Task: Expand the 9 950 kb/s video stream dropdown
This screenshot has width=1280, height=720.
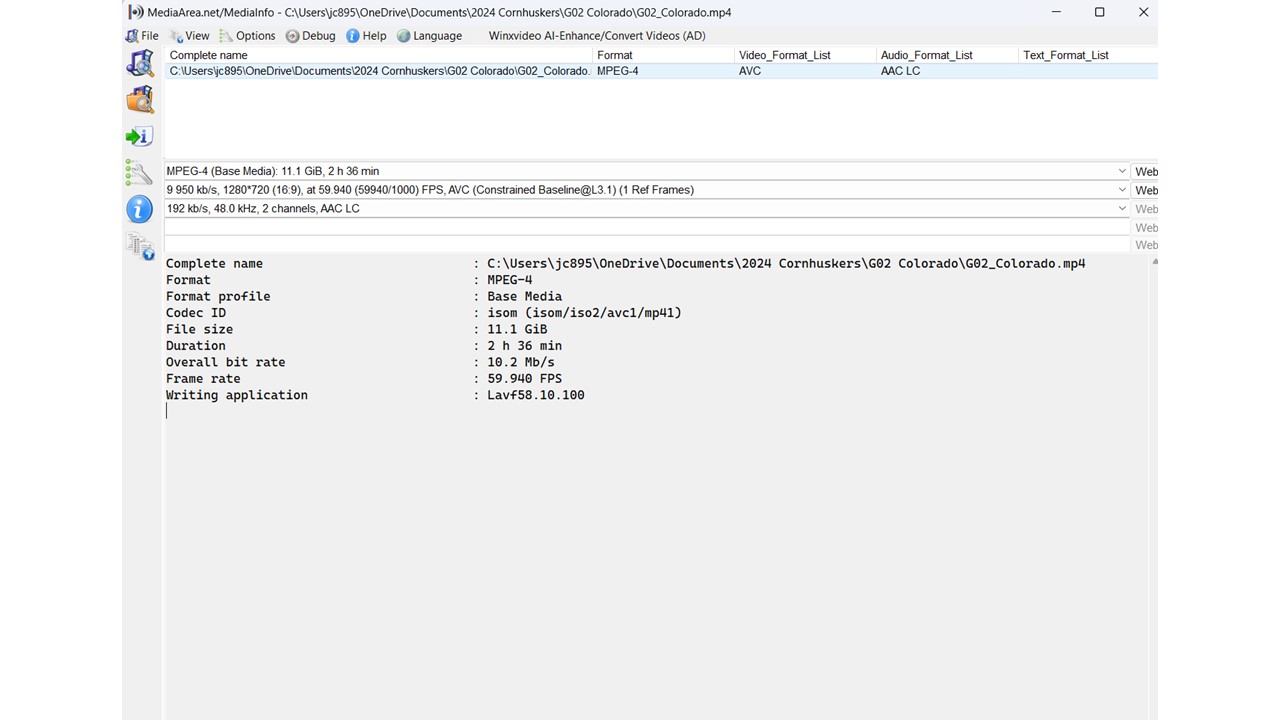Action: pos(1121,190)
